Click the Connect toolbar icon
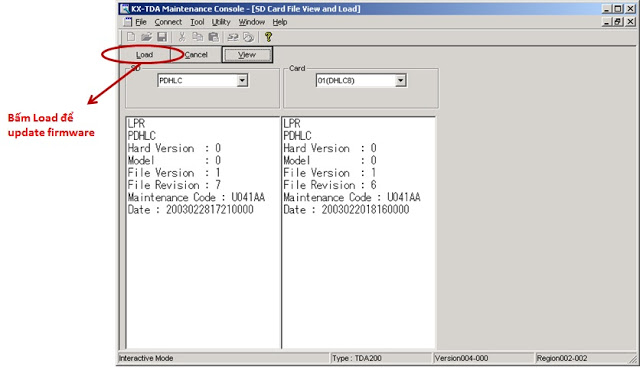 [233, 37]
